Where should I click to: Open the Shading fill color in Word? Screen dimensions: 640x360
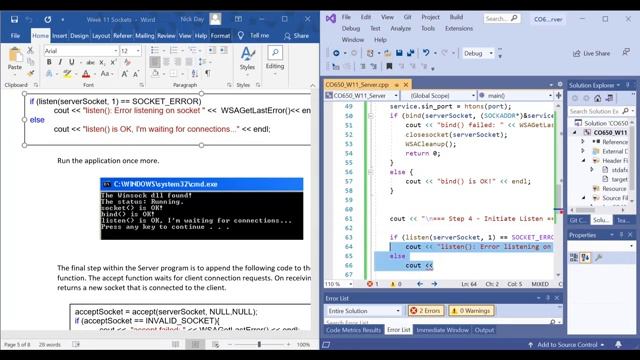pyautogui.click(x=156, y=73)
